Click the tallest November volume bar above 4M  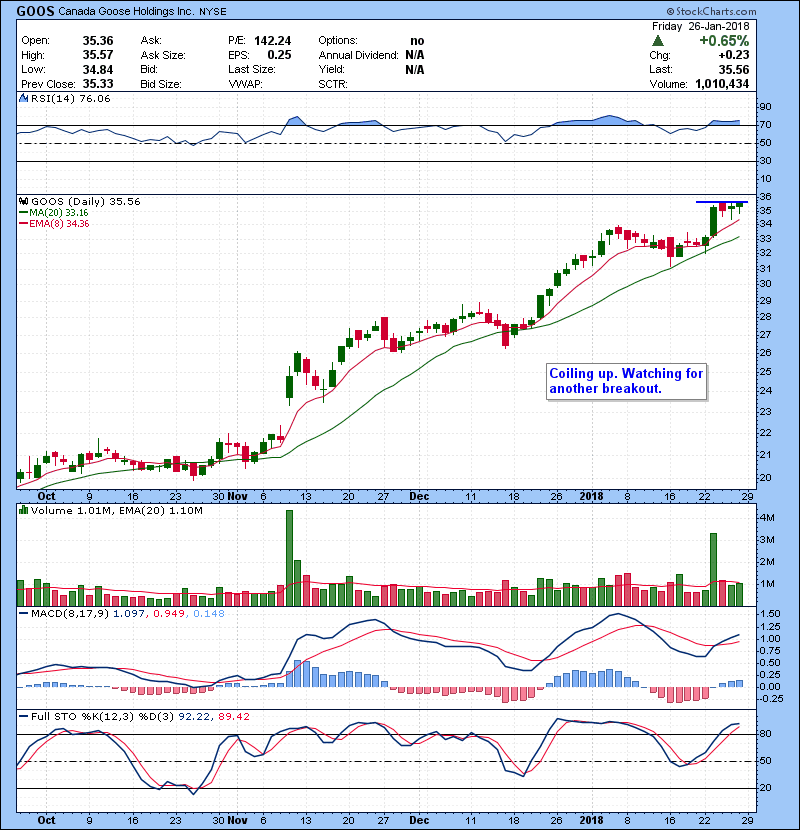pyautogui.click(x=289, y=558)
